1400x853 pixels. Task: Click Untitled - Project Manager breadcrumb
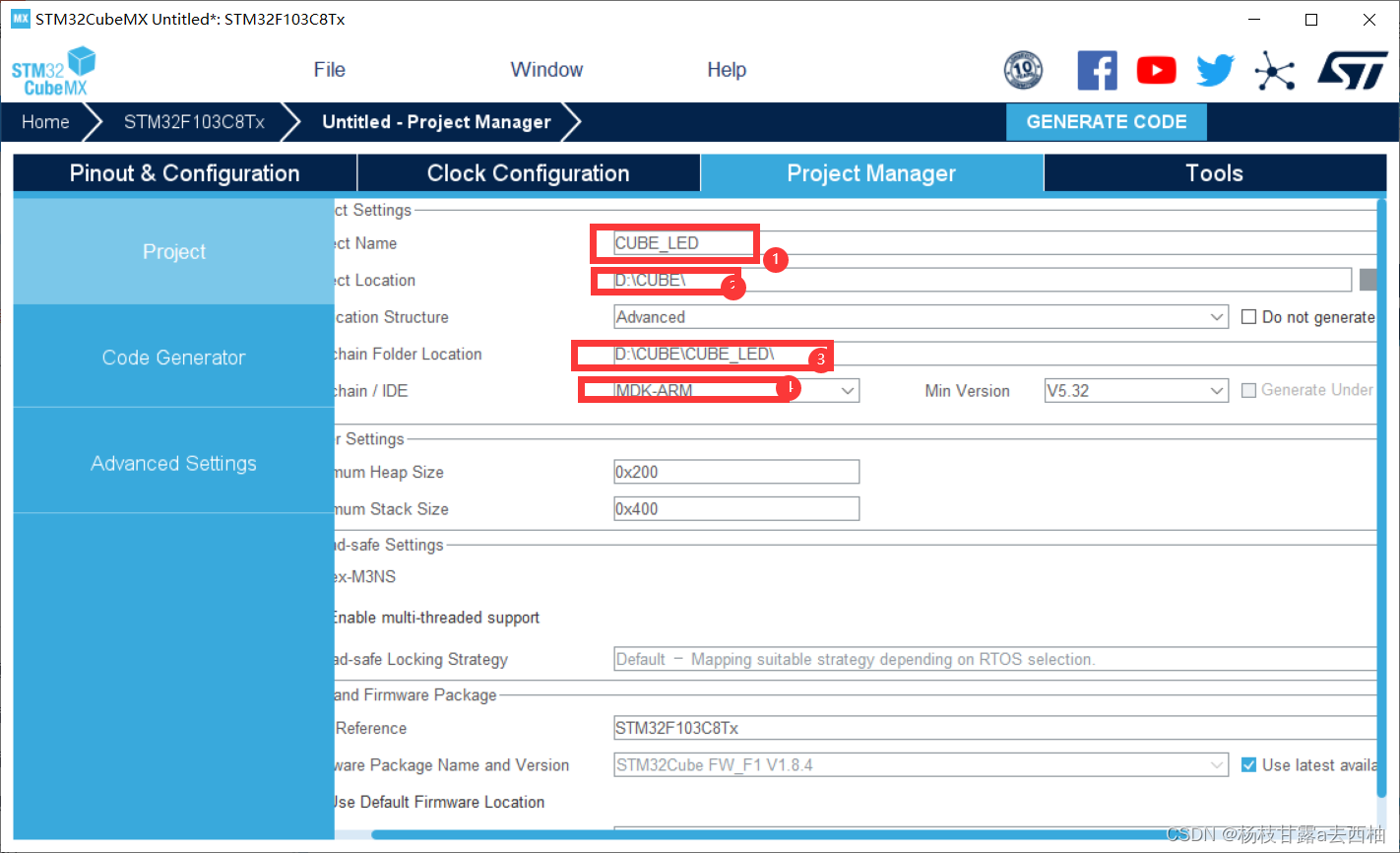436,122
